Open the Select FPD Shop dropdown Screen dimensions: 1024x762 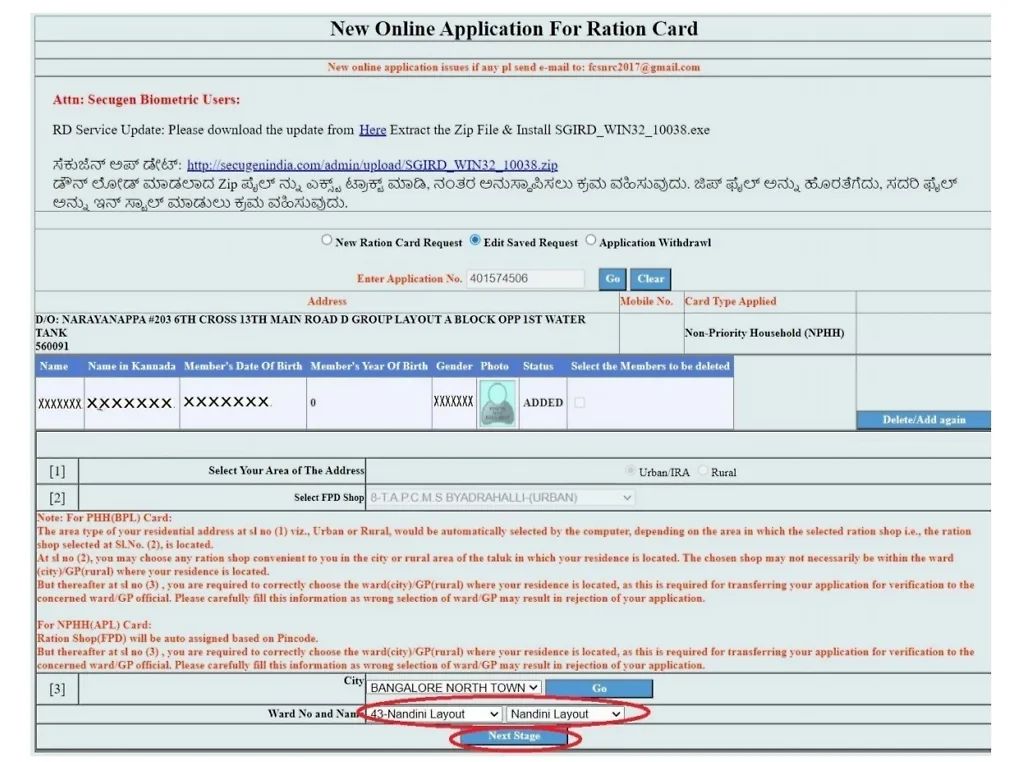pyautogui.click(x=500, y=498)
